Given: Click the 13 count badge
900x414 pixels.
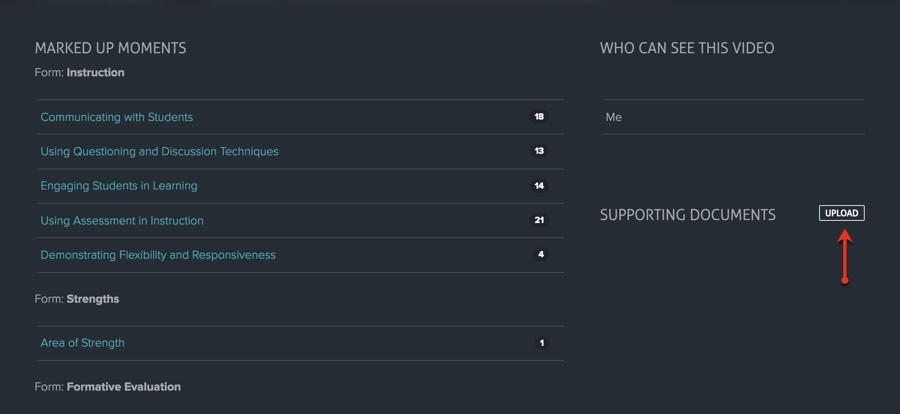Looking at the screenshot, I should (539, 151).
